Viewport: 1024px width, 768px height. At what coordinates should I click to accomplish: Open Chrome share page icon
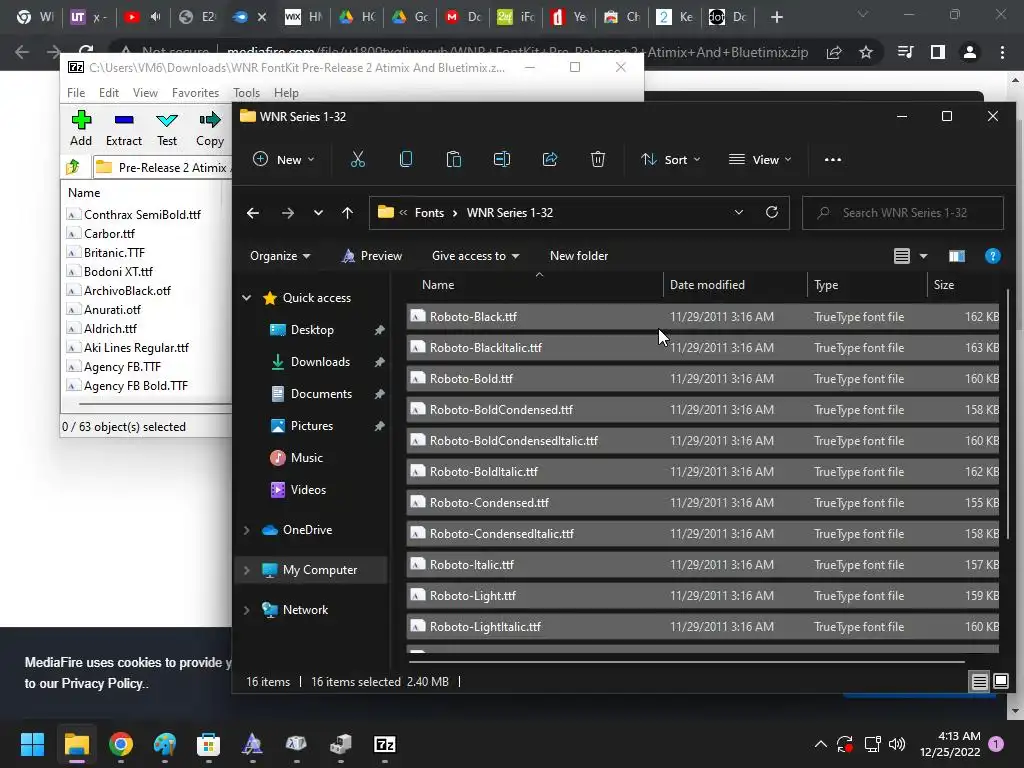(834, 52)
